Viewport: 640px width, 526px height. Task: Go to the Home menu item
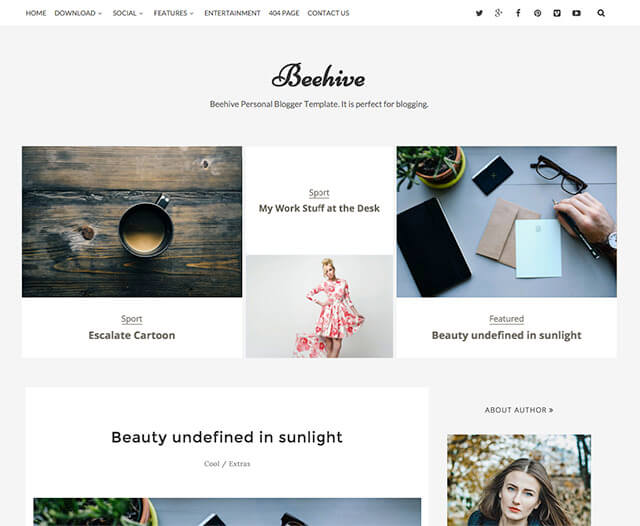point(36,13)
